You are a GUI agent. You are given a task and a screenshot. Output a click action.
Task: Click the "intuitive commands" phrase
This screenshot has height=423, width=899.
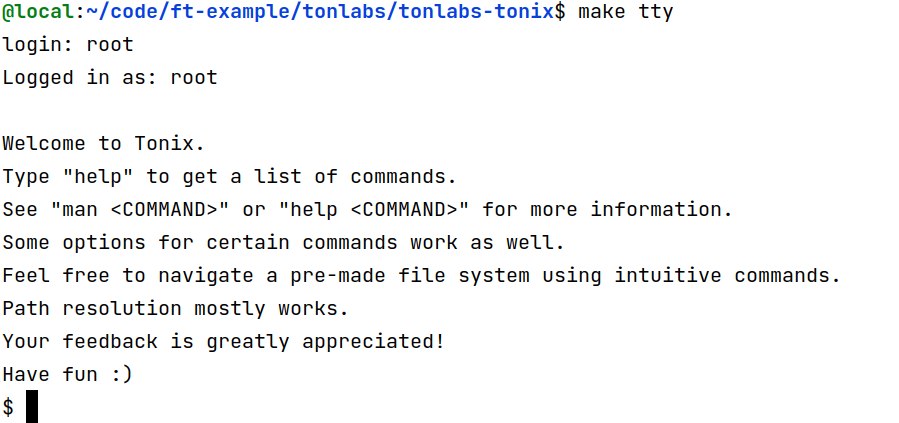click(728, 275)
